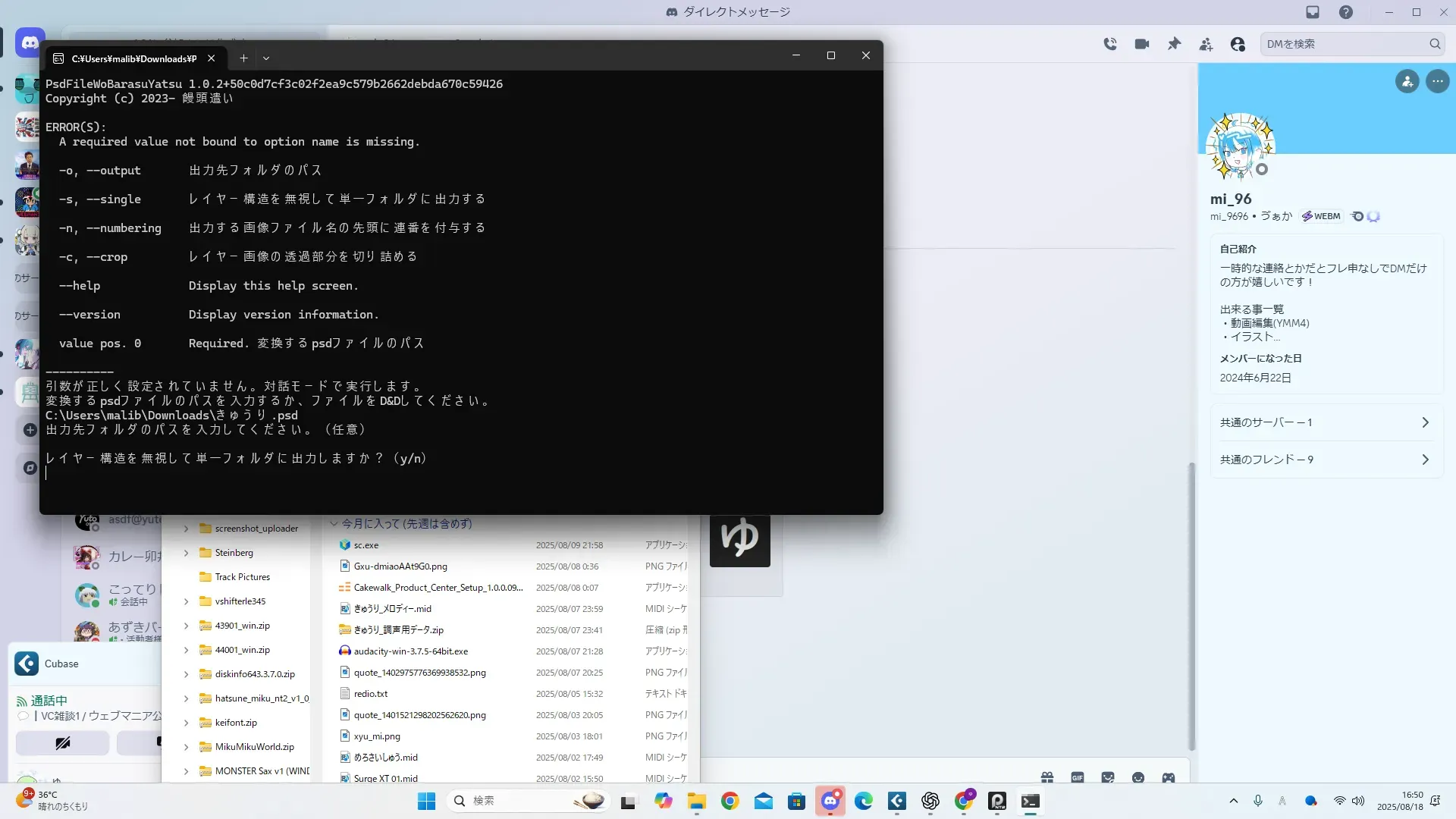Open a new terminal tab
The height and width of the screenshot is (819, 1456).
243,58
